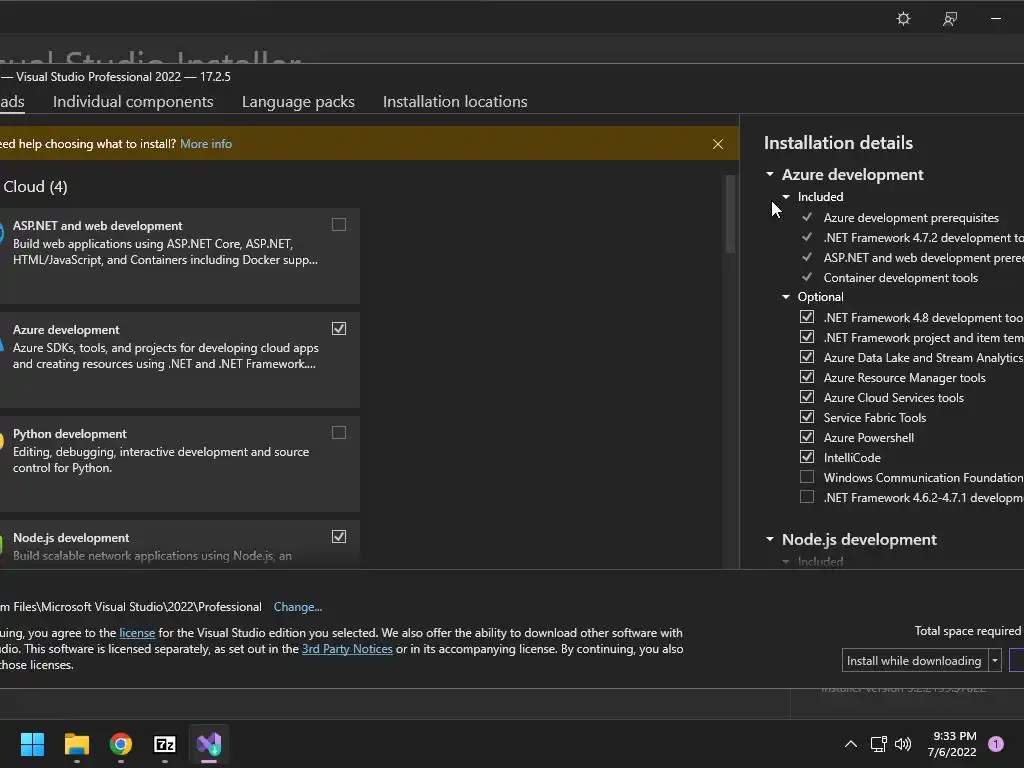The image size is (1024, 768).
Task: Open installer settings gear icon
Action: 903,18
